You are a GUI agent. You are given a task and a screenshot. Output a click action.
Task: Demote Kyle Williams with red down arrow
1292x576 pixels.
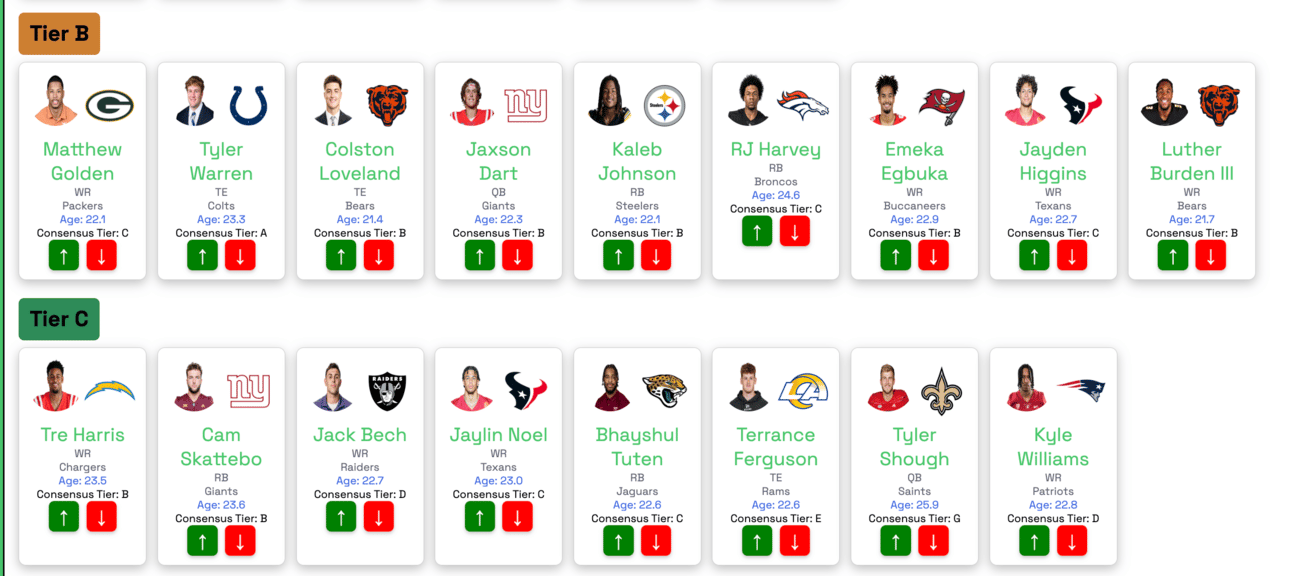1072,540
